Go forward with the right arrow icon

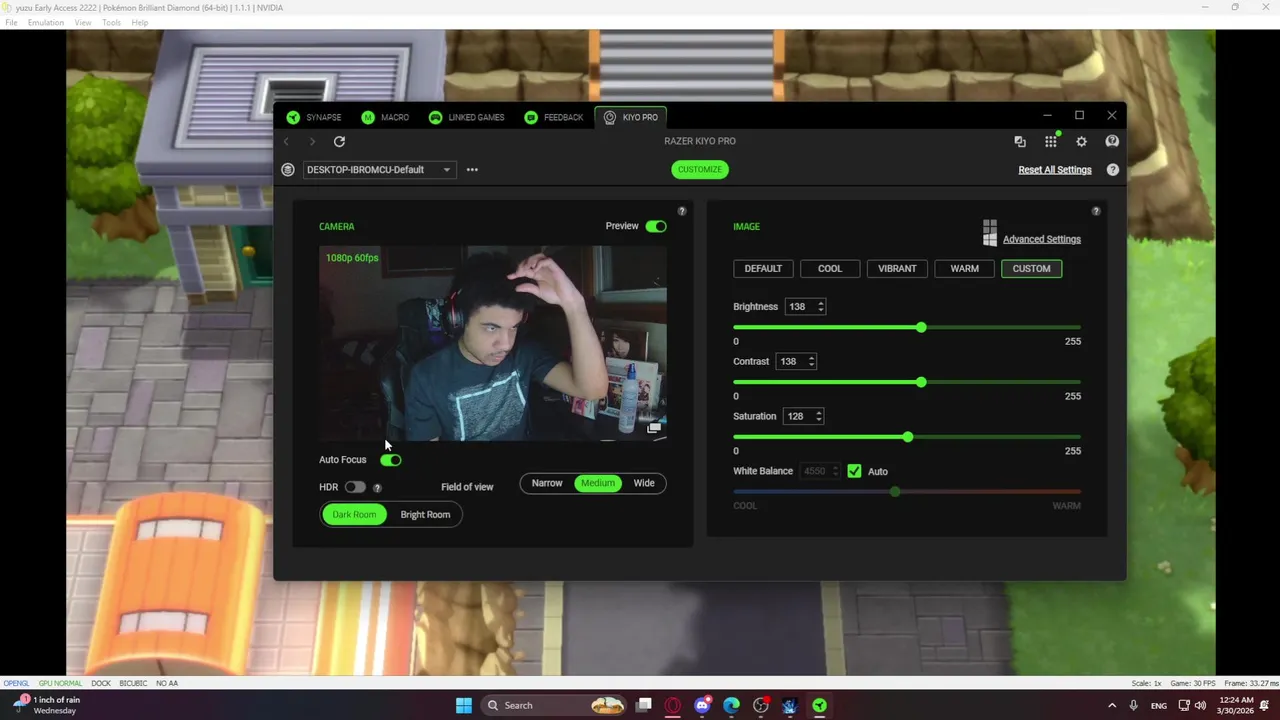click(x=312, y=142)
